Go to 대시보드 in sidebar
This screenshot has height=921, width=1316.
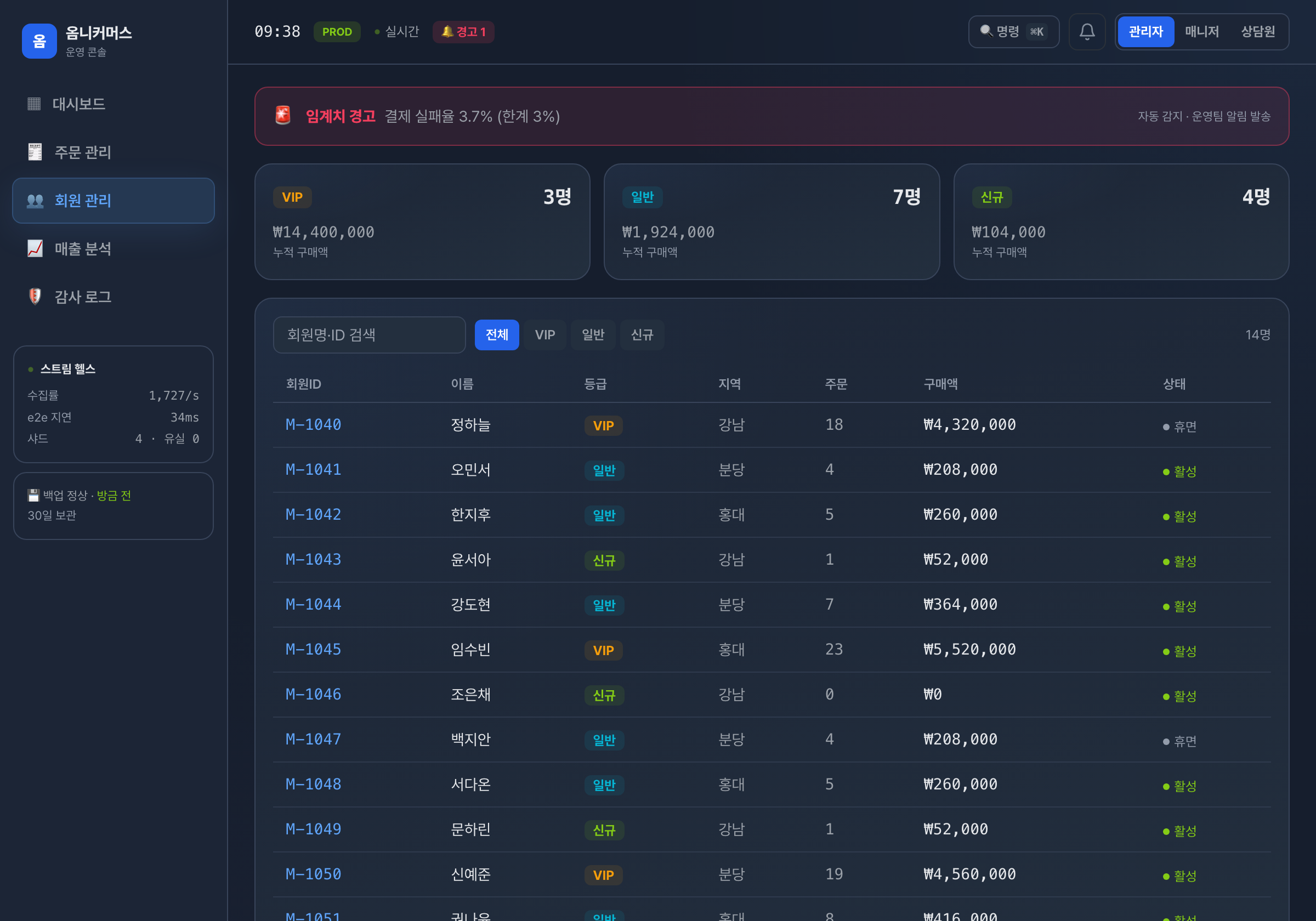point(114,104)
